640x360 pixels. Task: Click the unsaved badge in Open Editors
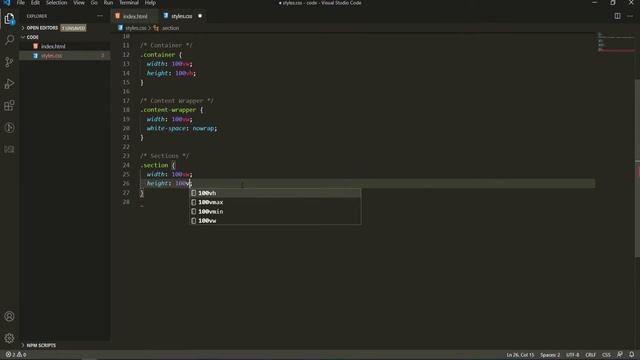(x=73, y=28)
